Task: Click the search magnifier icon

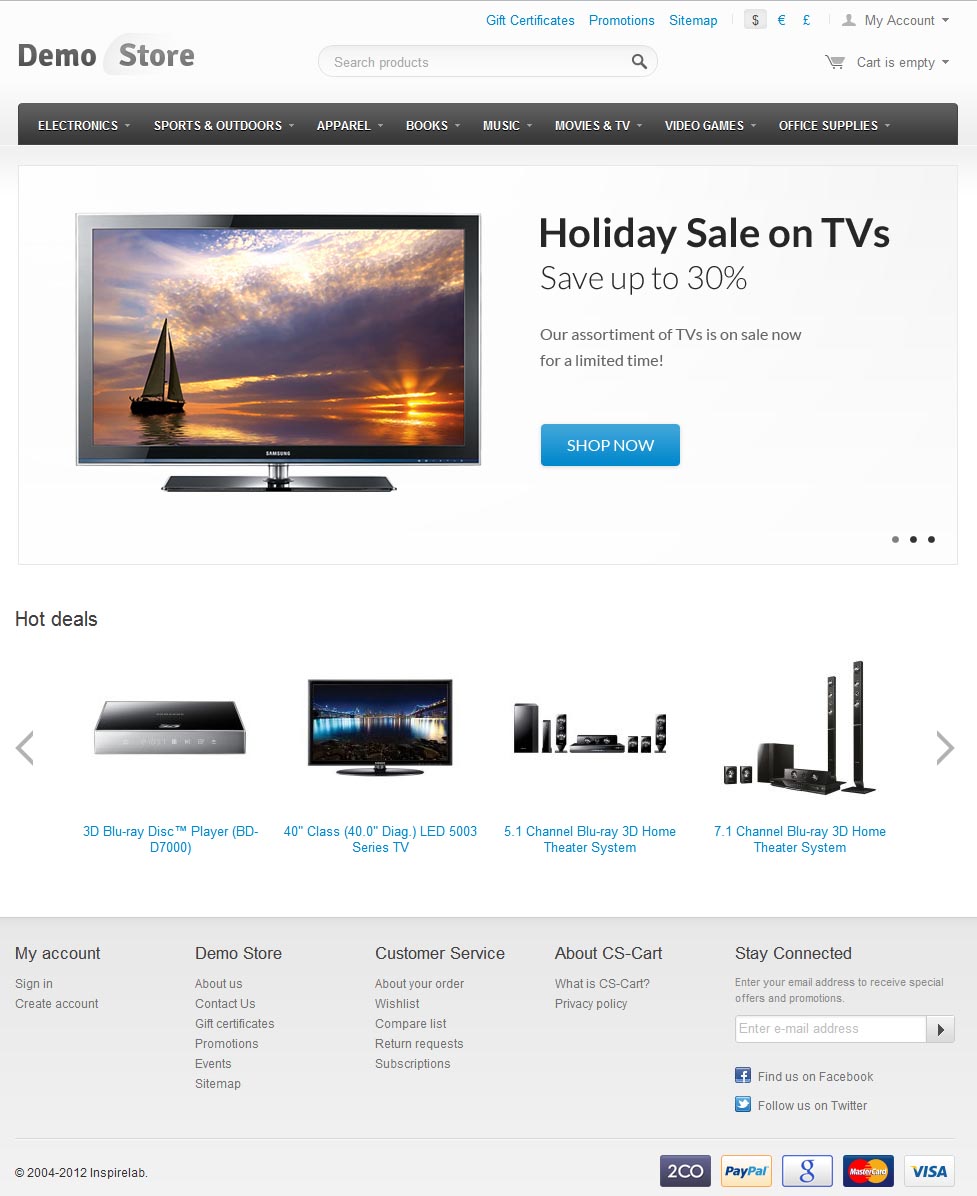Action: click(639, 62)
